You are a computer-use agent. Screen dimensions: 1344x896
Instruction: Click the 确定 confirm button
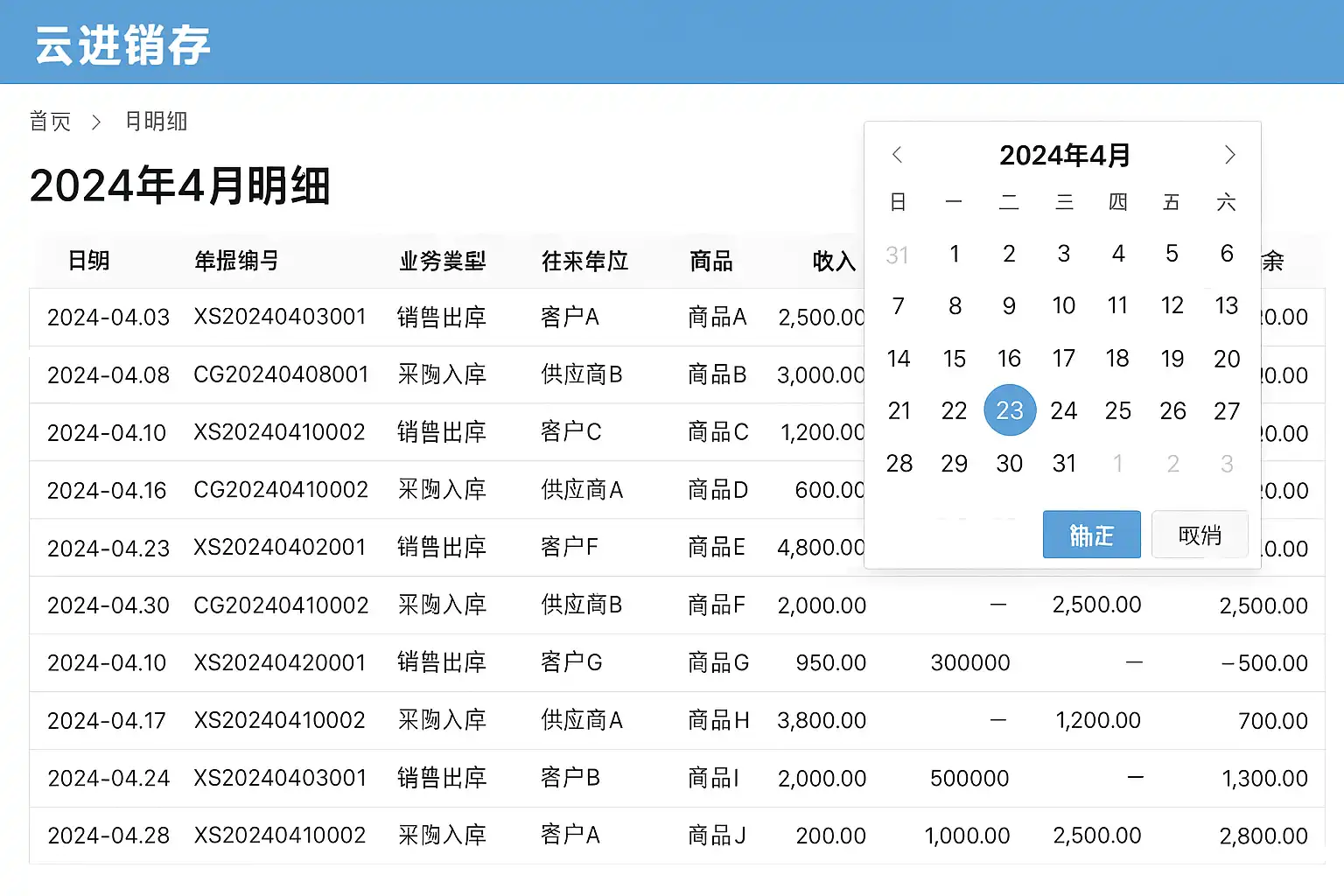(1091, 535)
